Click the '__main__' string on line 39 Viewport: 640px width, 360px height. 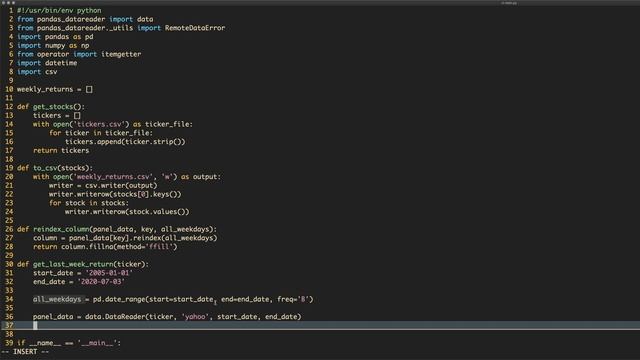point(97,343)
